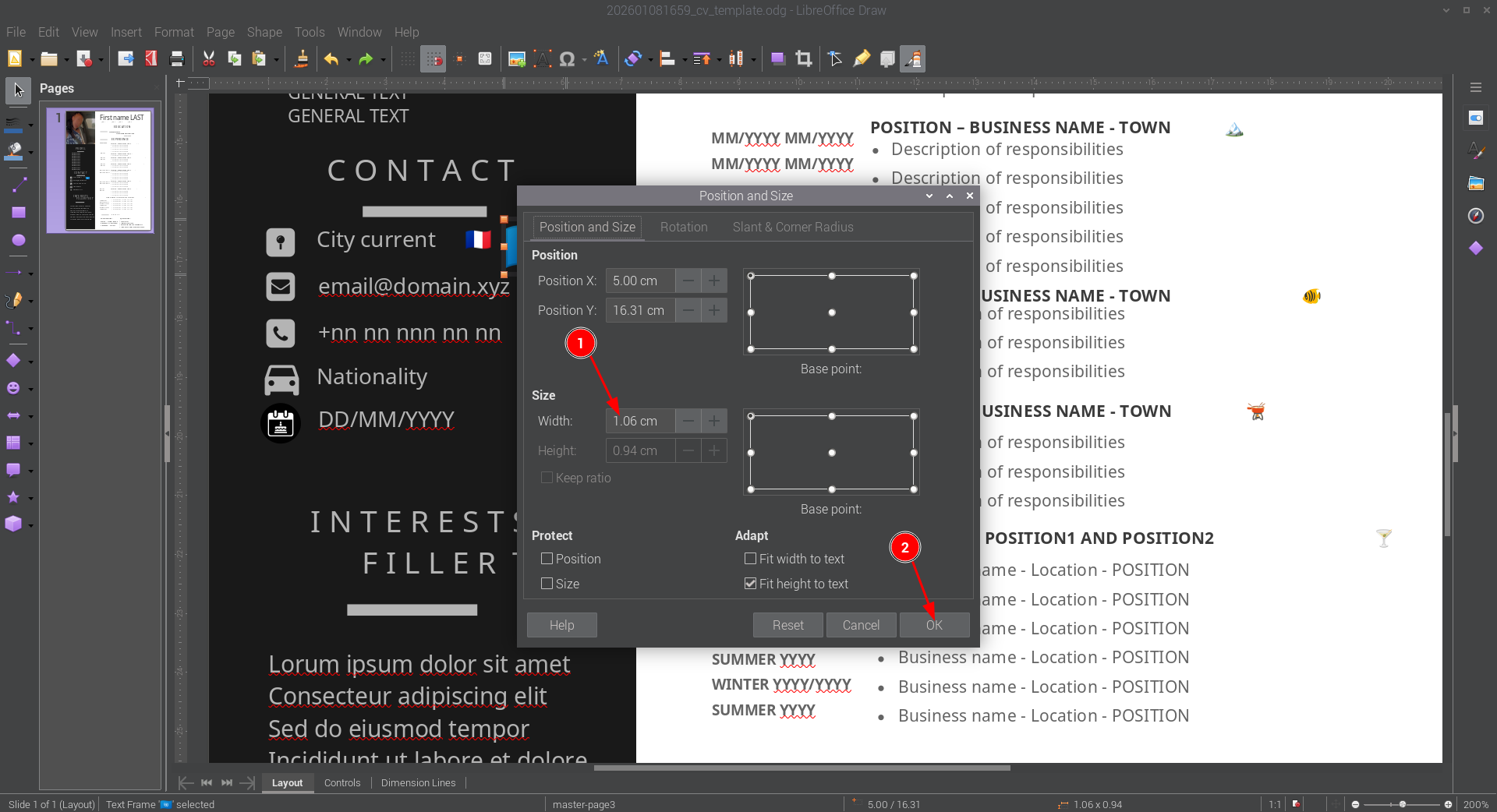
Task: Open the sidebar Navigator compass icon
Action: [x=1475, y=216]
